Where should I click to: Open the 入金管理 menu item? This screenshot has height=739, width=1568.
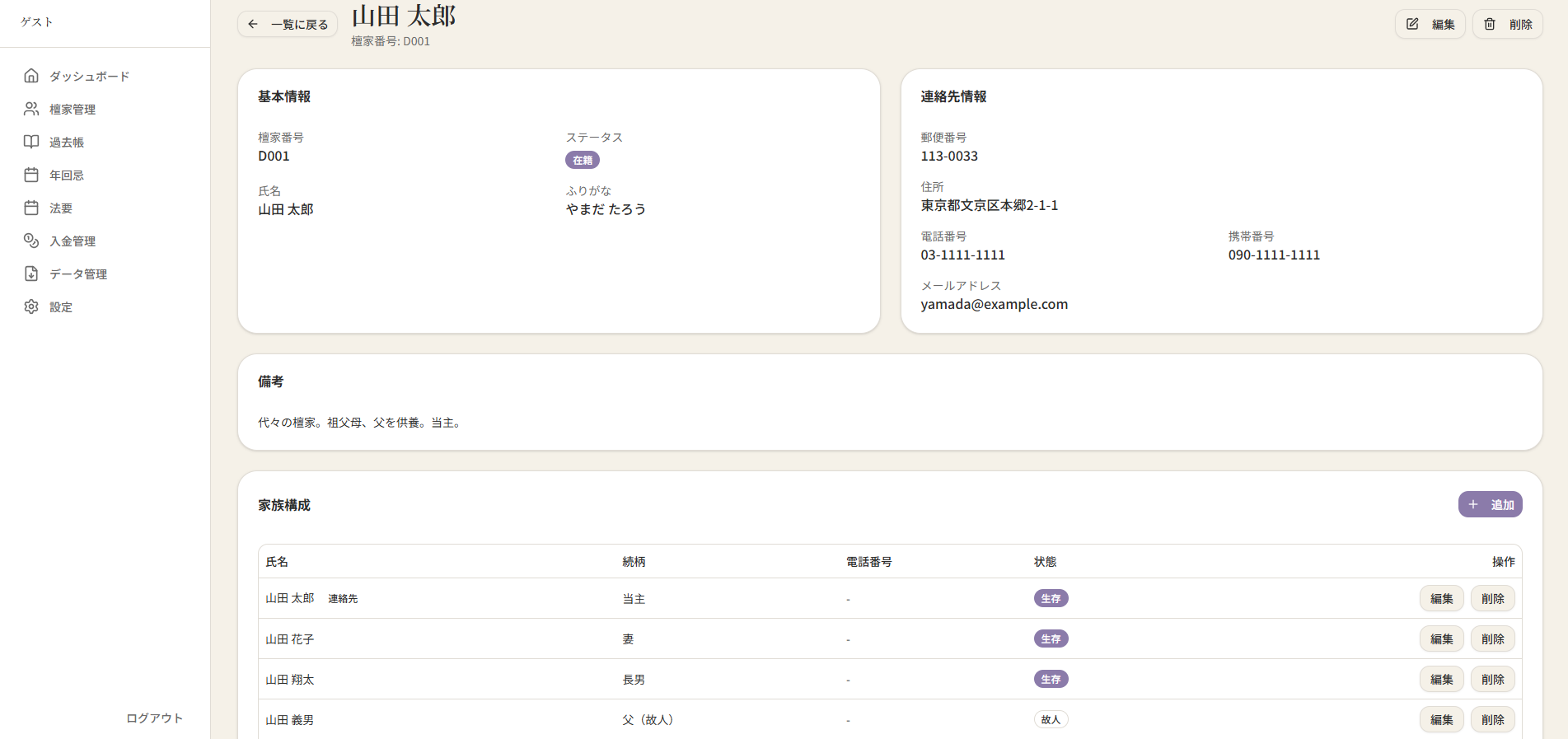coord(73,241)
